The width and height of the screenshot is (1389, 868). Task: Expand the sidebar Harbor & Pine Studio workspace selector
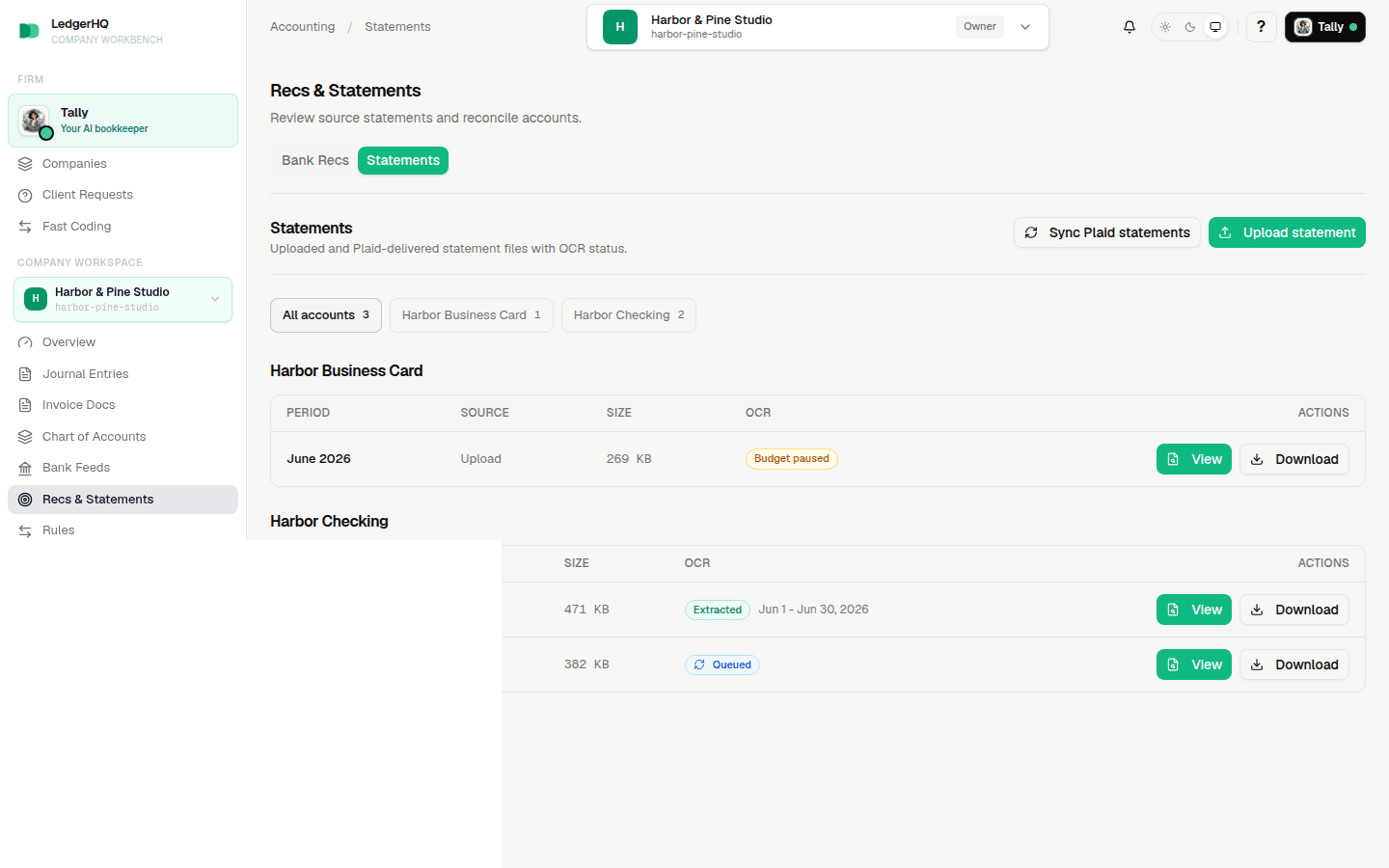click(x=123, y=299)
